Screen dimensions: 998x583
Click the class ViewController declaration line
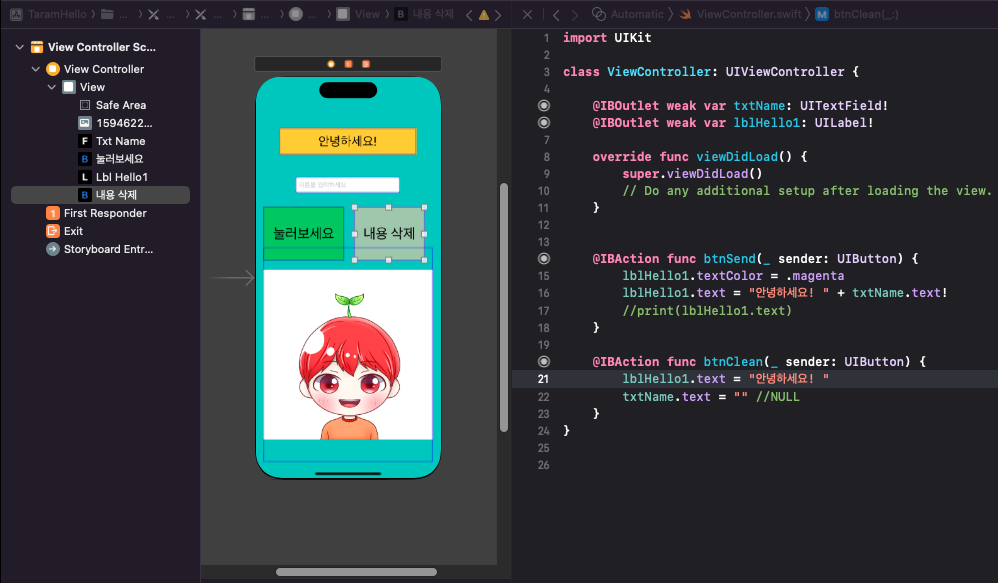710,72
